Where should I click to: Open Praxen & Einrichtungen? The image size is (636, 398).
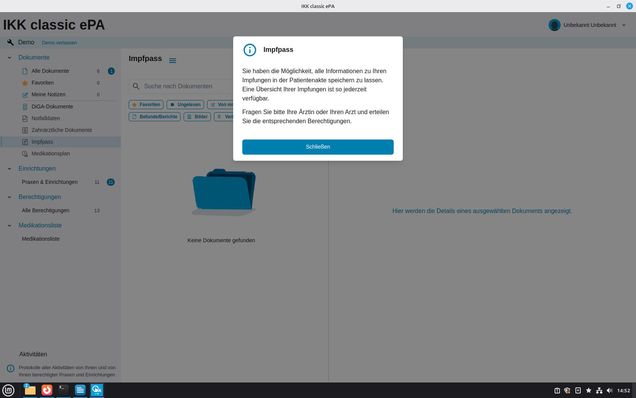[x=49, y=182]
